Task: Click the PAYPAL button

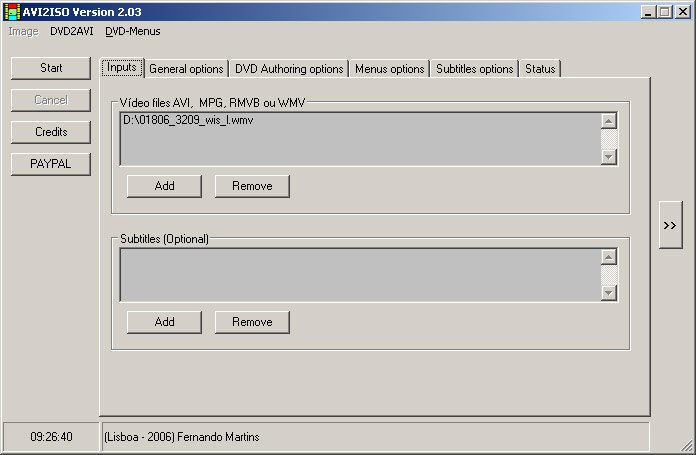Action: pos(51,164)
